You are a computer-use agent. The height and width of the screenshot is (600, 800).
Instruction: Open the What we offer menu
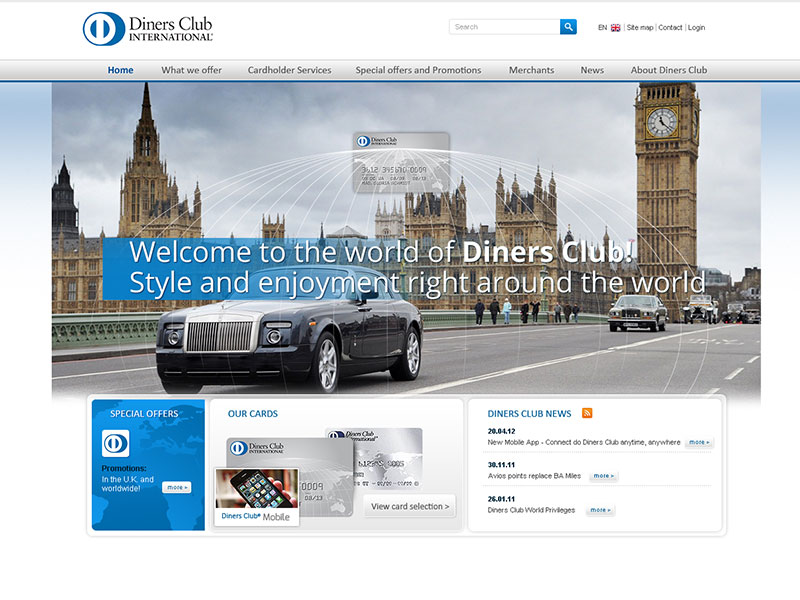click(x=191, y=70)
